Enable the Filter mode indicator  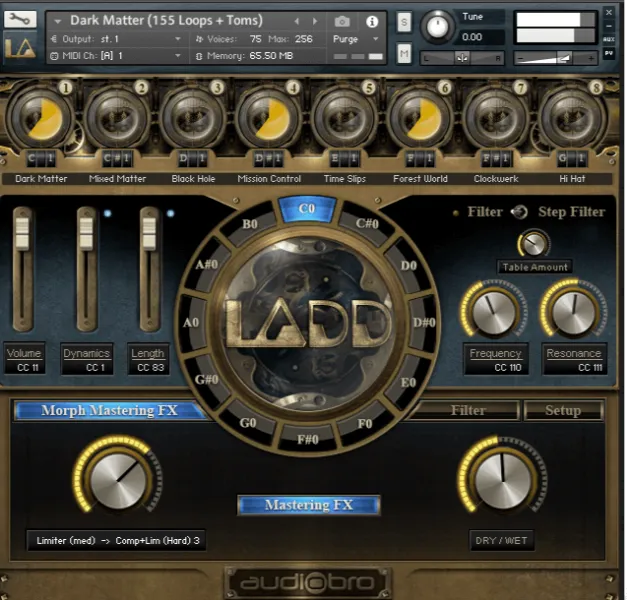click(456, 213)
